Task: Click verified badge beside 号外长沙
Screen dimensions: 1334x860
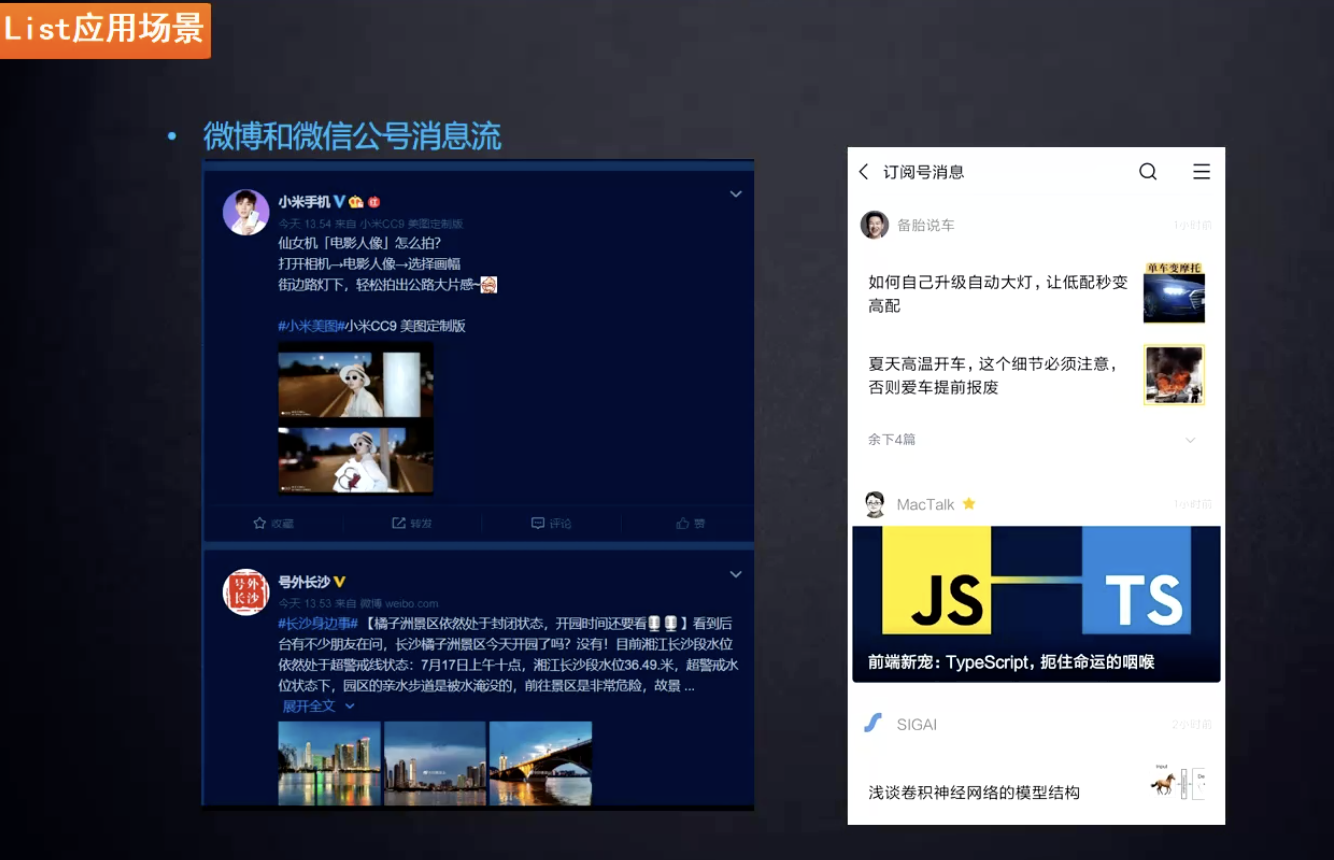Action: tap(339, 581)
